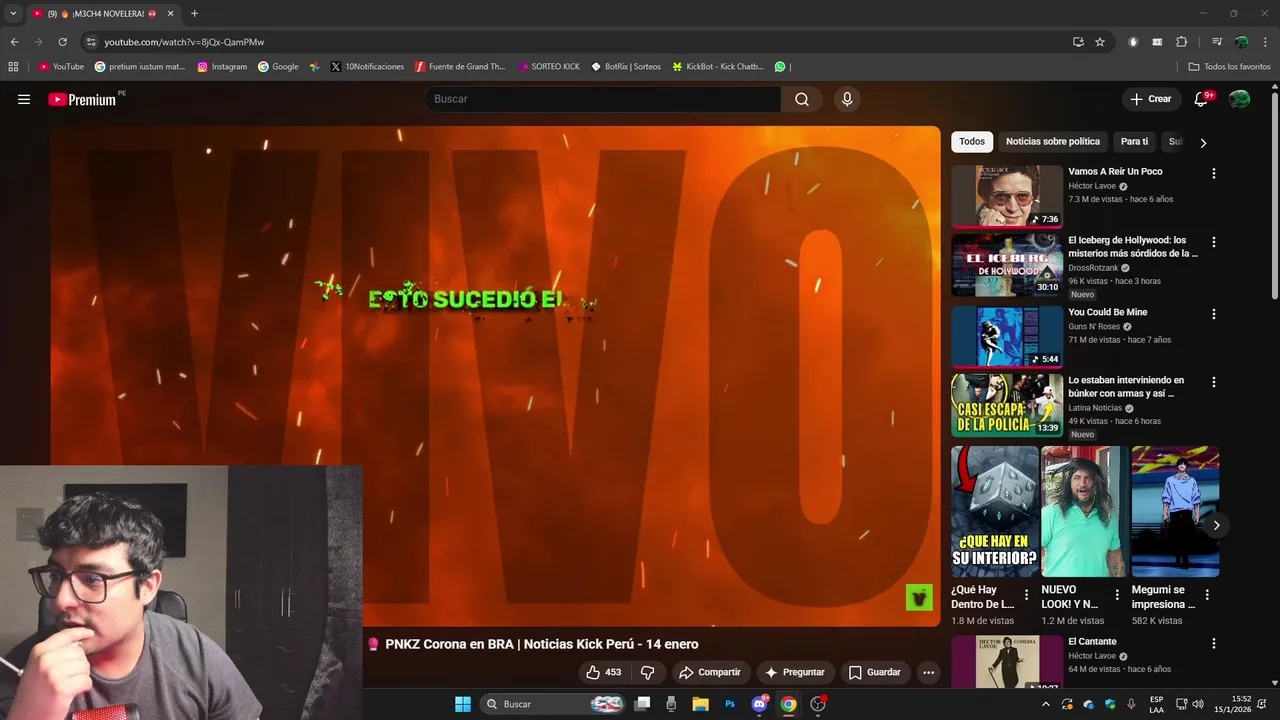Open YouTube bookmark in the bookmarks bar
Screen dimensions: 1280x720
click(x=61, y=67)
